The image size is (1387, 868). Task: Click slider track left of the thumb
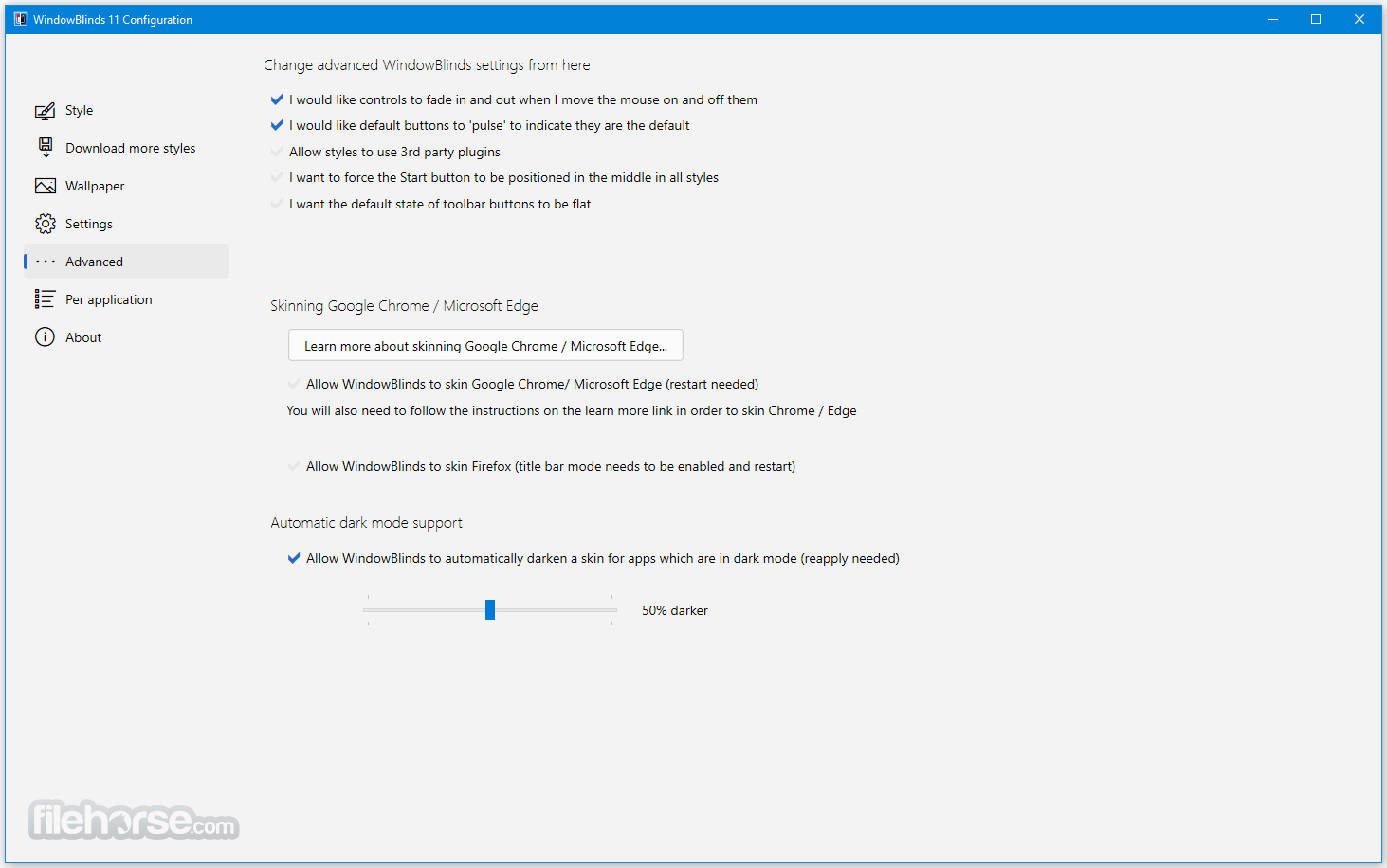pyautogui.click(x=424, y=610)
